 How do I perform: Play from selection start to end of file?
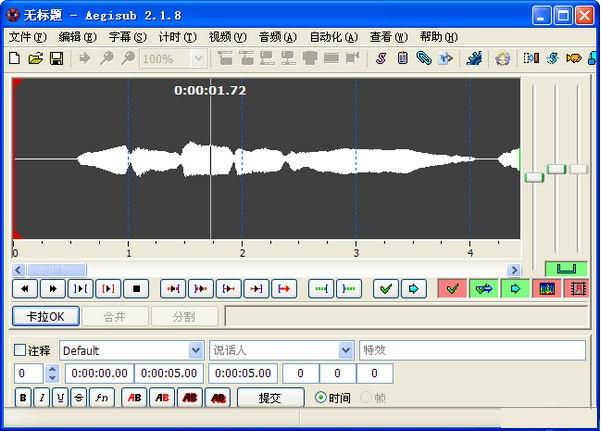coord(284,289)
